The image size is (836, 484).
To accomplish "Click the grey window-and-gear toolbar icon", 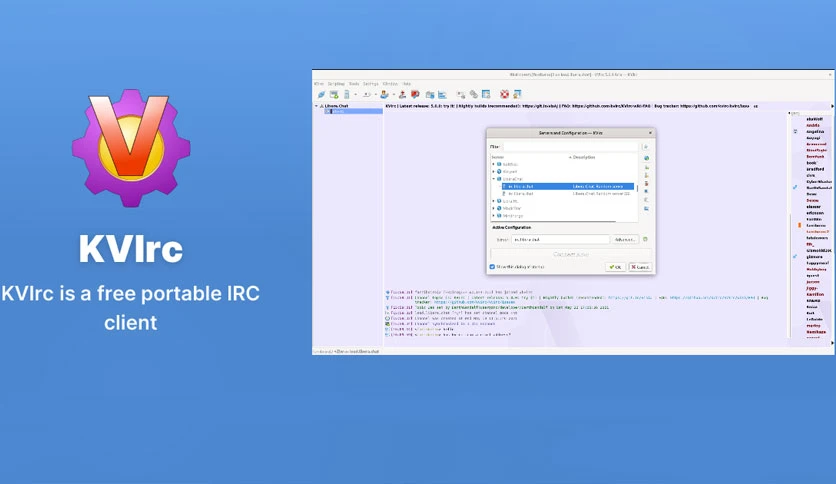I will click(461, 94).
